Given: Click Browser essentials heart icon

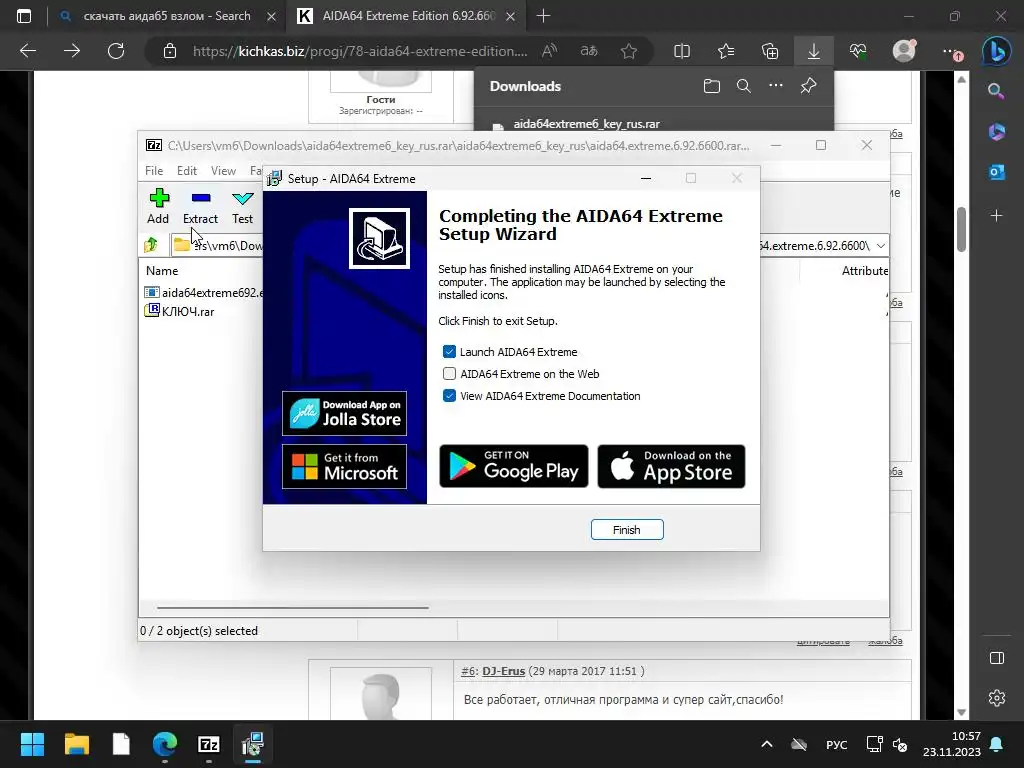Looking at the screenshot, I should 858,51.
